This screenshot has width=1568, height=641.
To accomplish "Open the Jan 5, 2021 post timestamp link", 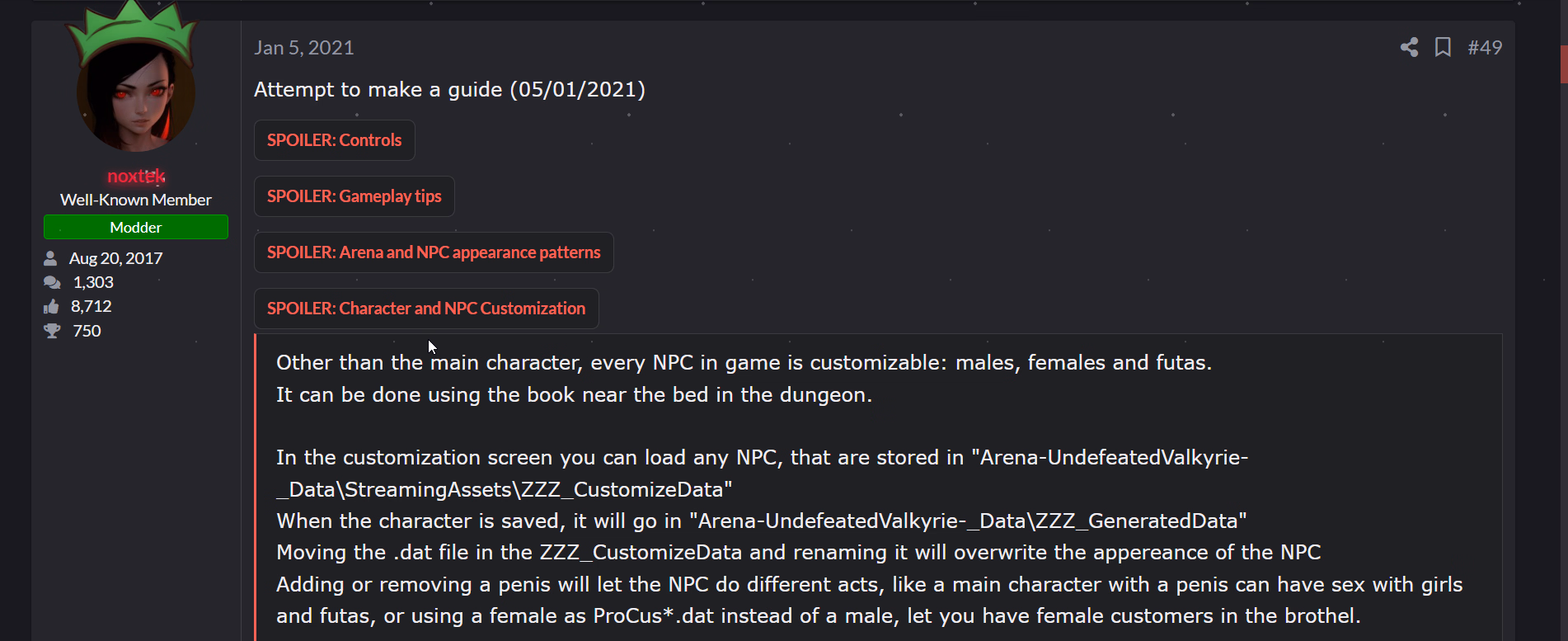I will coord(304,48).
